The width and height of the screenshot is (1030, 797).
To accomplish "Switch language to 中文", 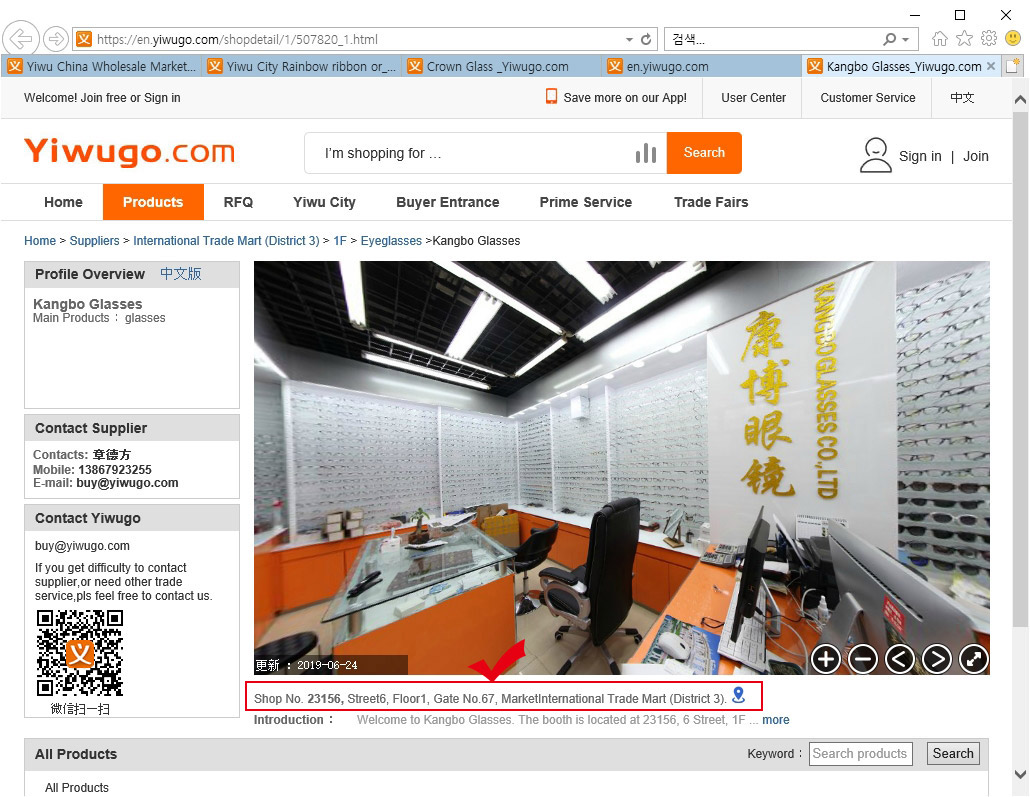I will tap(962, 98).
